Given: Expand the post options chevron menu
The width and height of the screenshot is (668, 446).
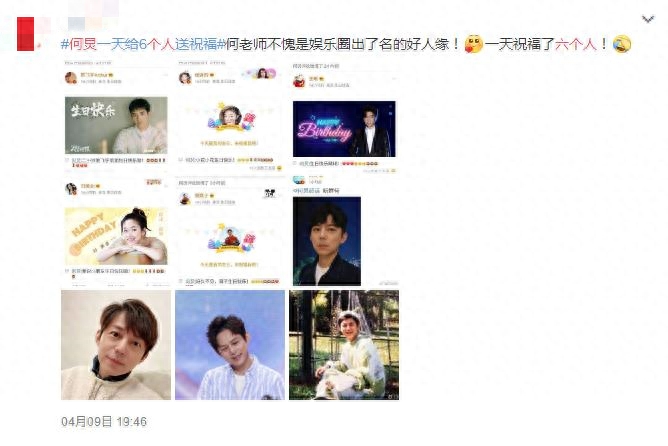Looking at the screenshot, I should pyautogui.click(x=648, y=19).
